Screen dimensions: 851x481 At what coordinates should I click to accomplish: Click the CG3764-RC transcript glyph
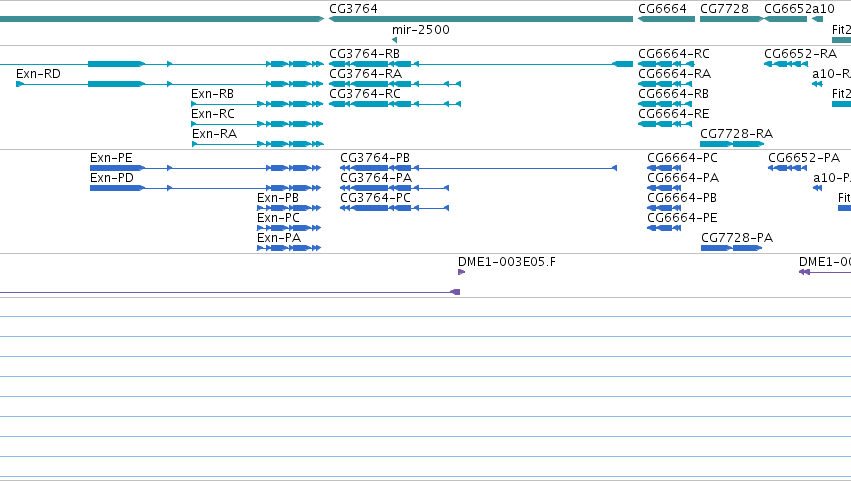pos(395,104)
